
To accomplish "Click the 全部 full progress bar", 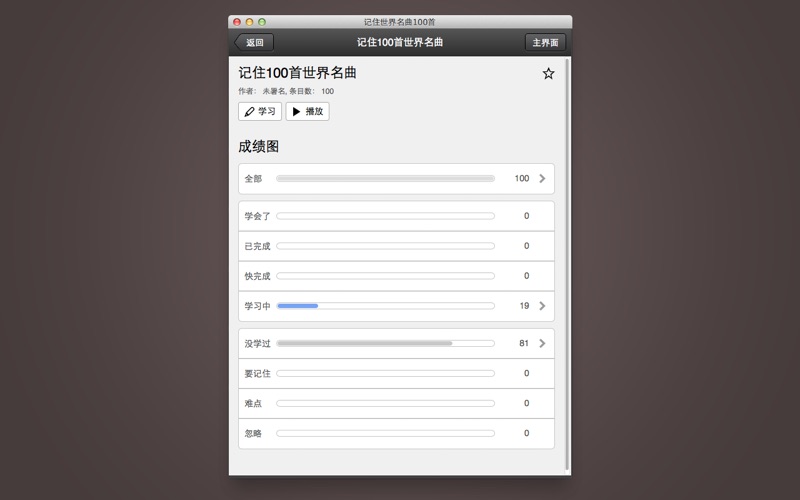I will [x=386, y=179].
